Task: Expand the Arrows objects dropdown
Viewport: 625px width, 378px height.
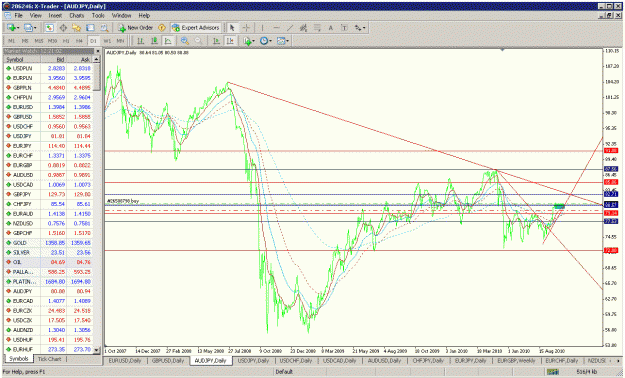Action: click(360, 28)
